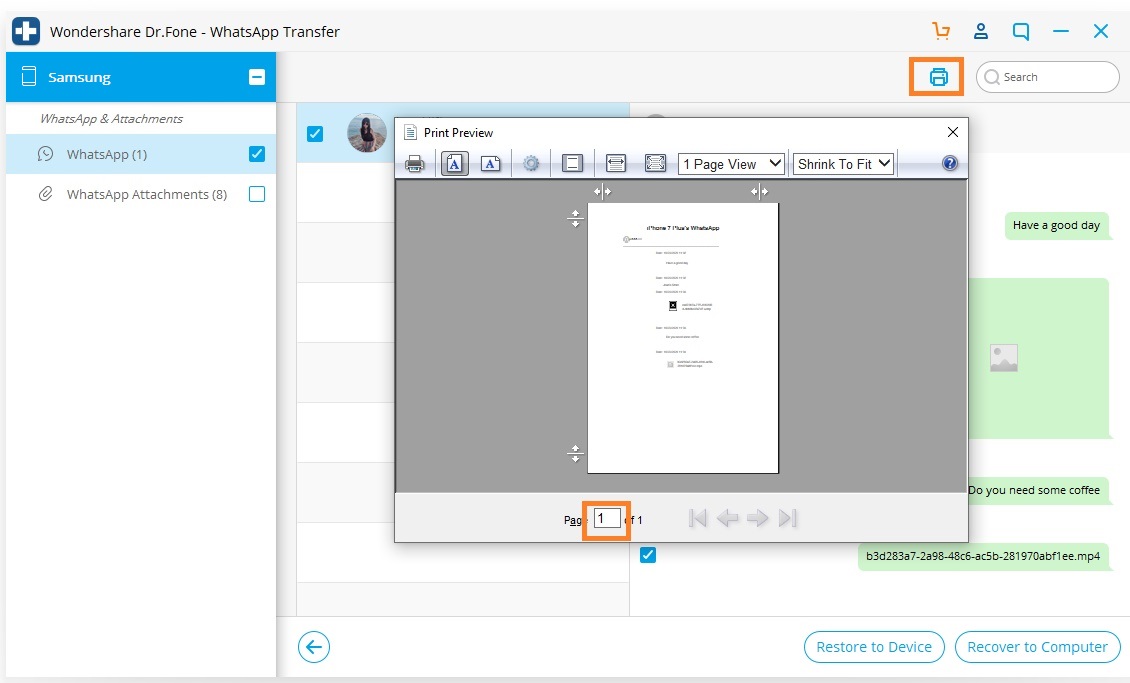Collapse the Samsung device section
Viewport: 1130px width, 683px height.
257,76
